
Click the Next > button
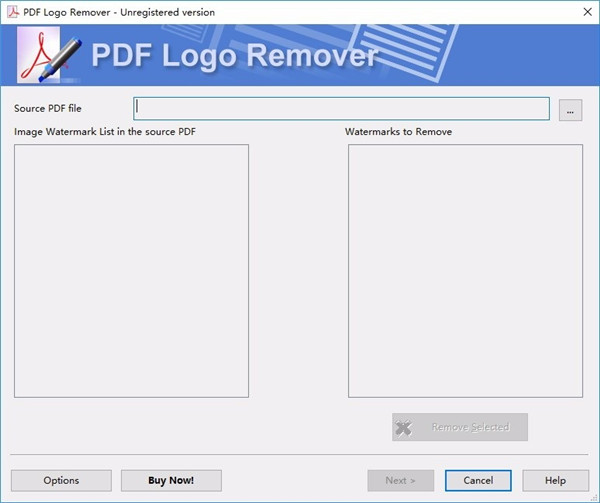pos(401,480)
